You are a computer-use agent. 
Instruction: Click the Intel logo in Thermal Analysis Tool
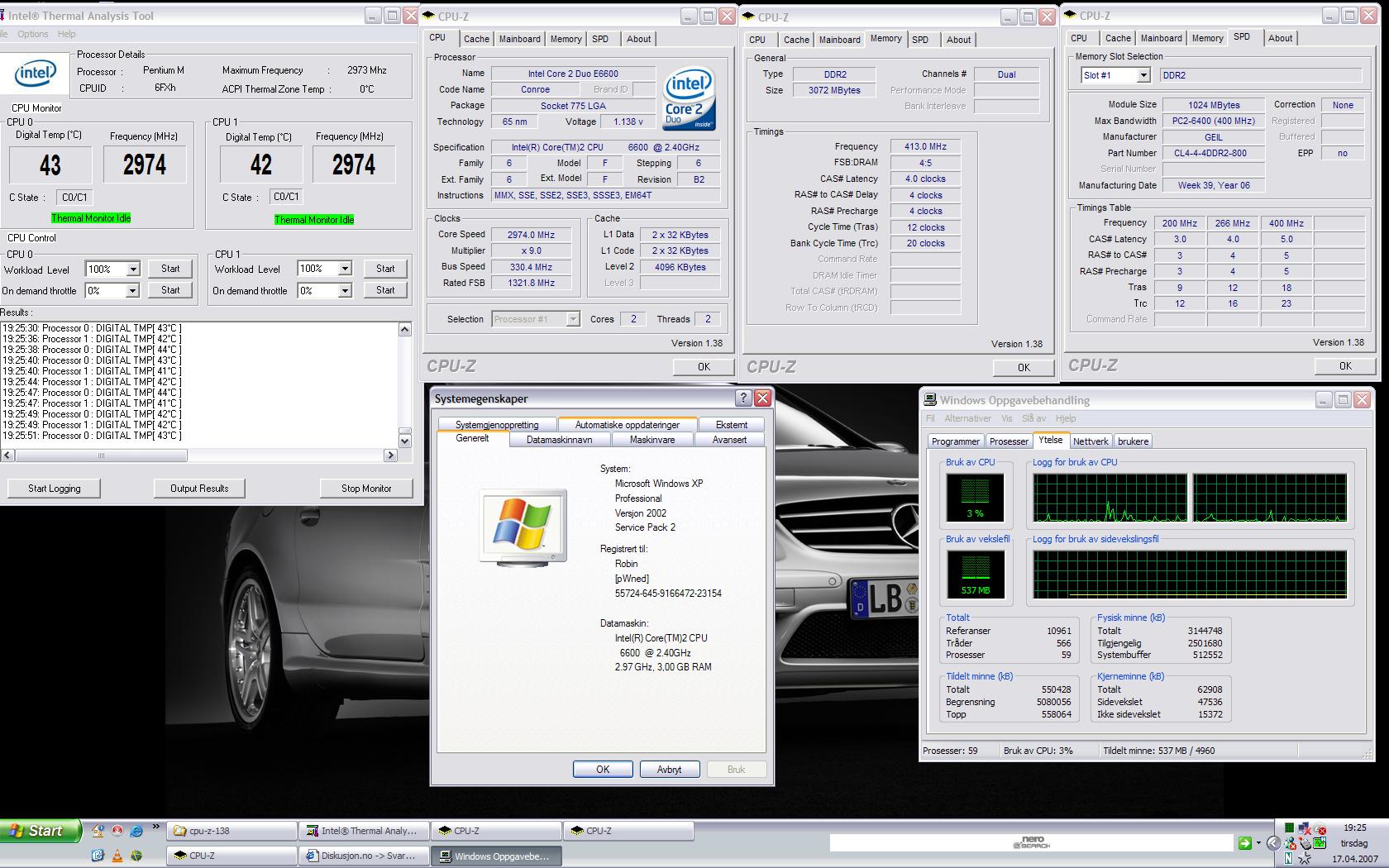pos(35,74)
